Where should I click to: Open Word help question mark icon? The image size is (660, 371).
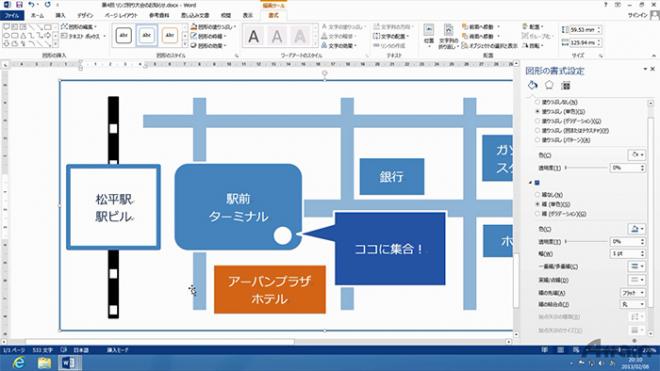605,5
